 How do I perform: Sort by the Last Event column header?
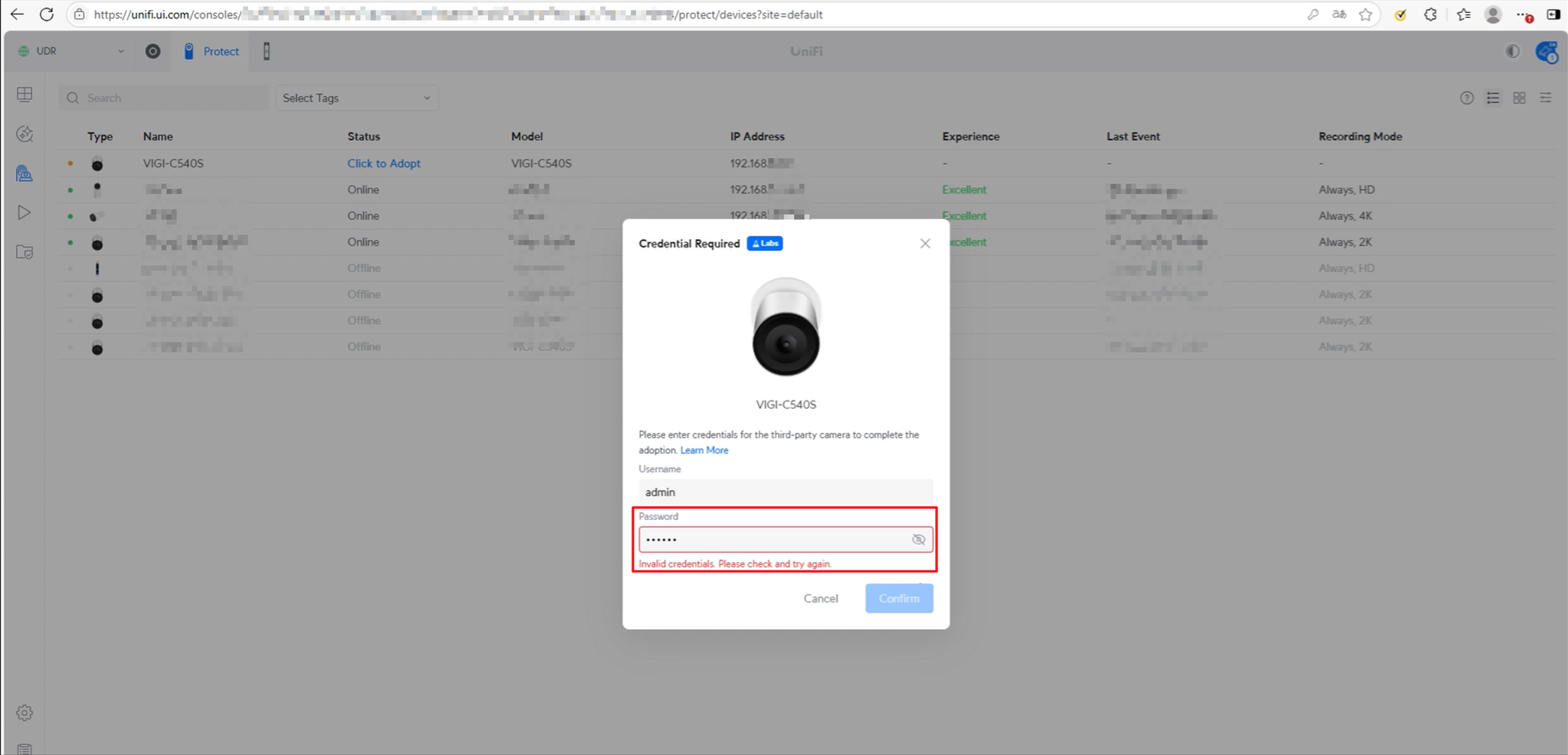(x=1133, y=136)
